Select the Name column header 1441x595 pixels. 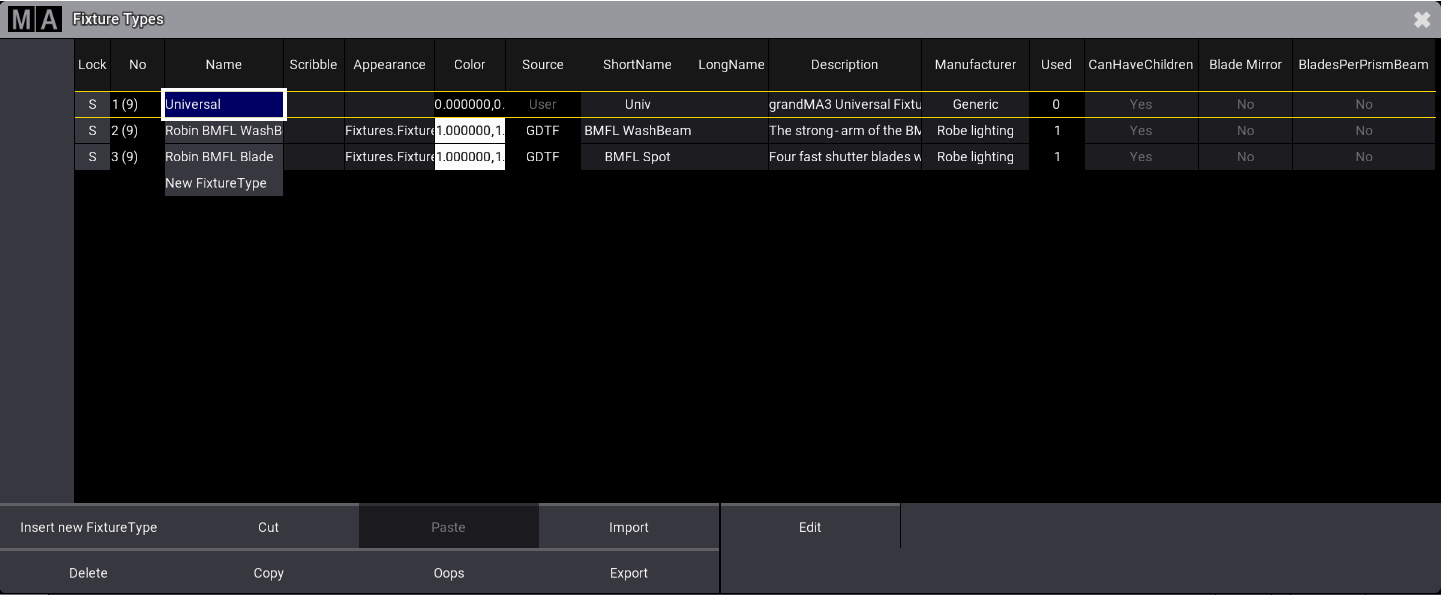(224, 65)
